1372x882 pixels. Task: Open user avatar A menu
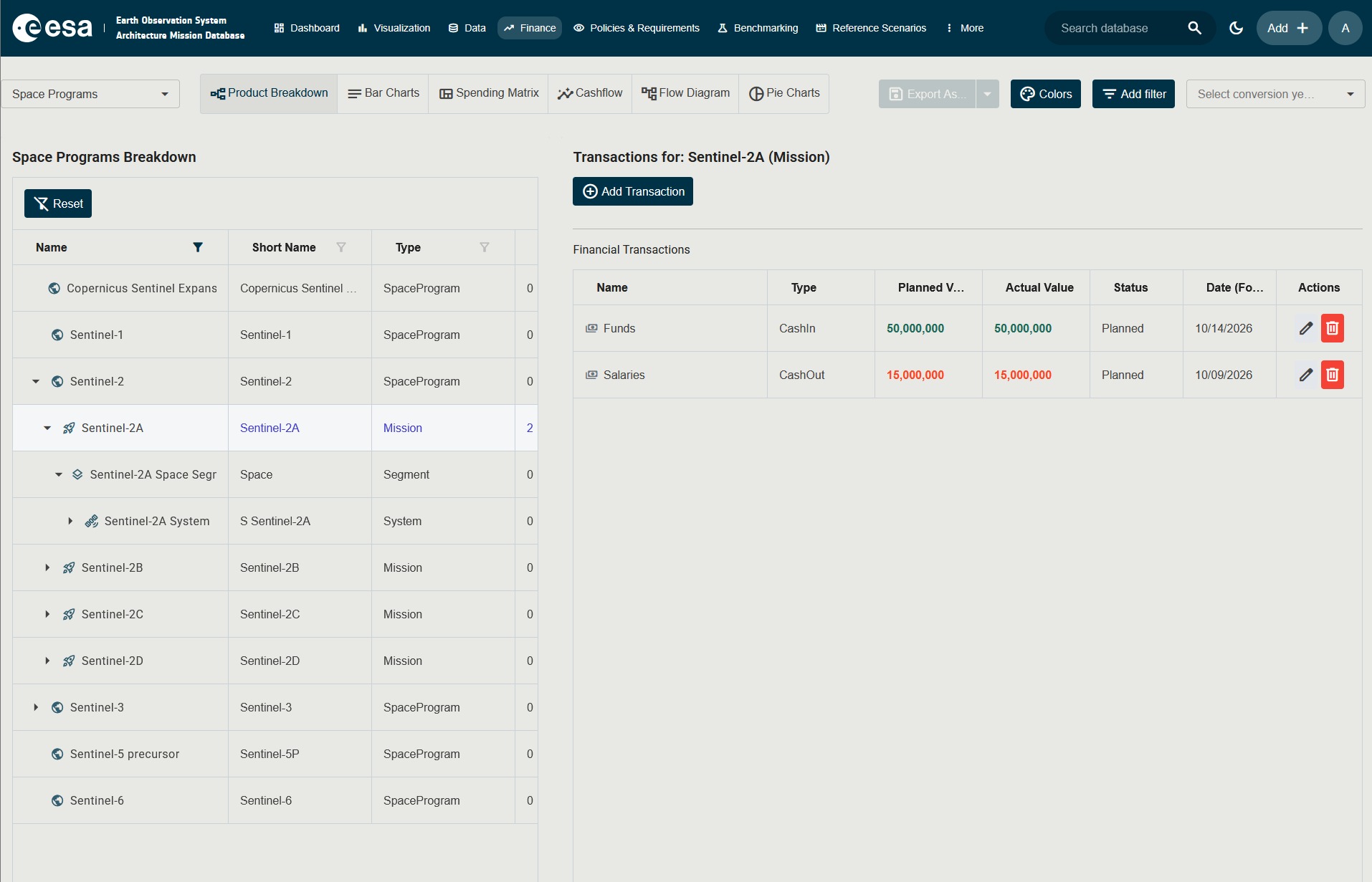(1345, 28)
